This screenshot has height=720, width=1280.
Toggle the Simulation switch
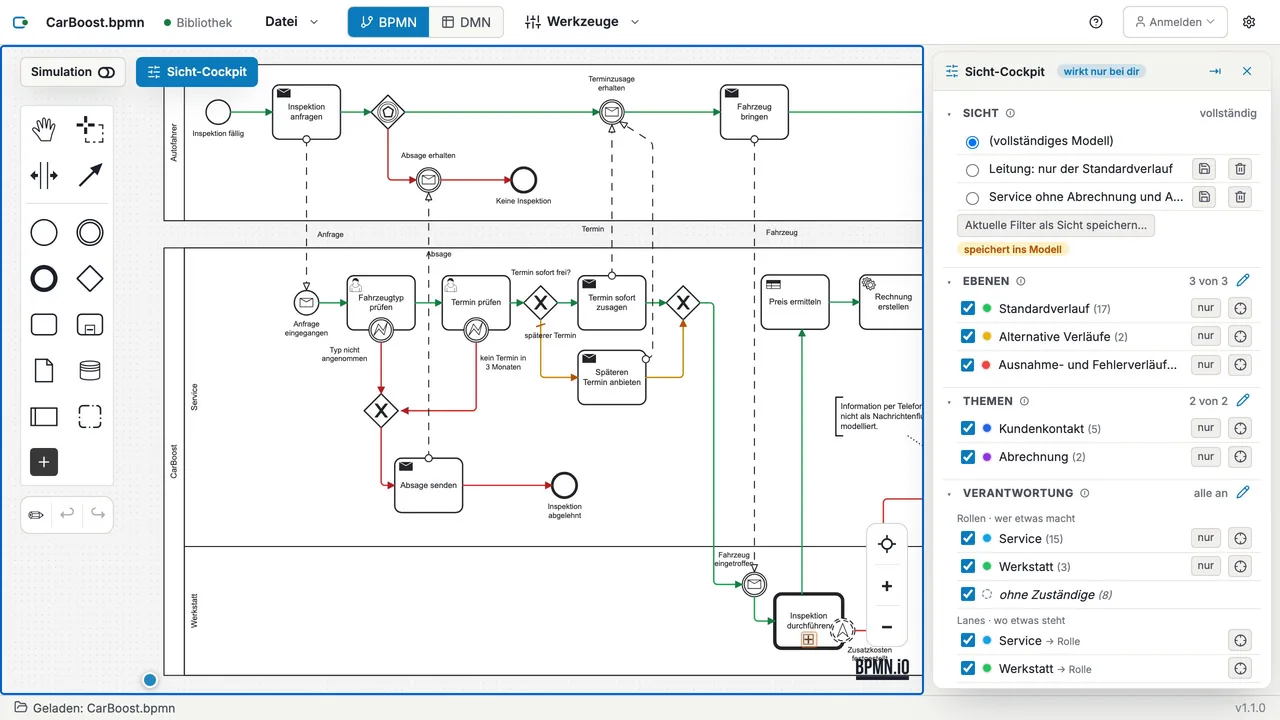(x=107, y=72)
